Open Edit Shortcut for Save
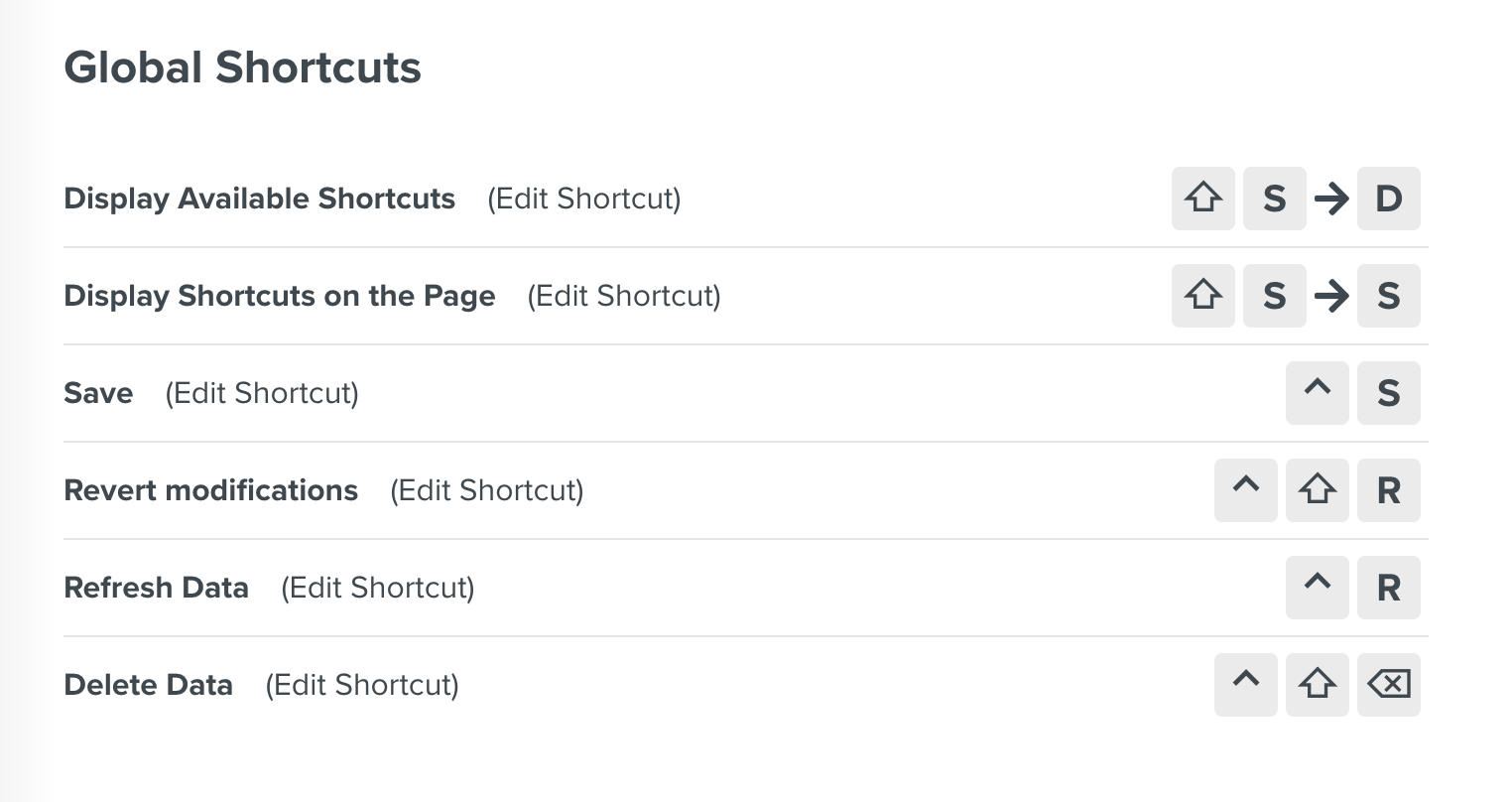The height and width of the screenshot is (802, 1512). [262, 393]
